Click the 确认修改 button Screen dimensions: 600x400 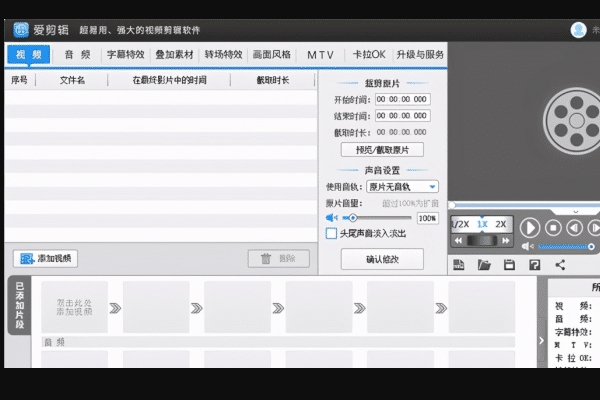[381, 259]
